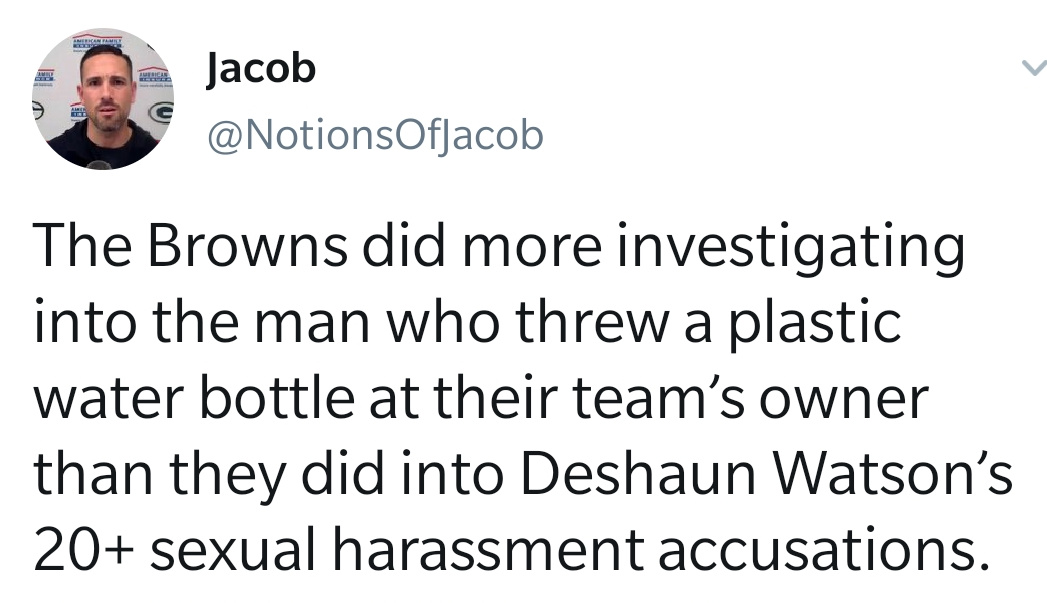Click the word "accusations." ending the tweet
This screenshot has height=603, width=1047.
click(824, 550)
